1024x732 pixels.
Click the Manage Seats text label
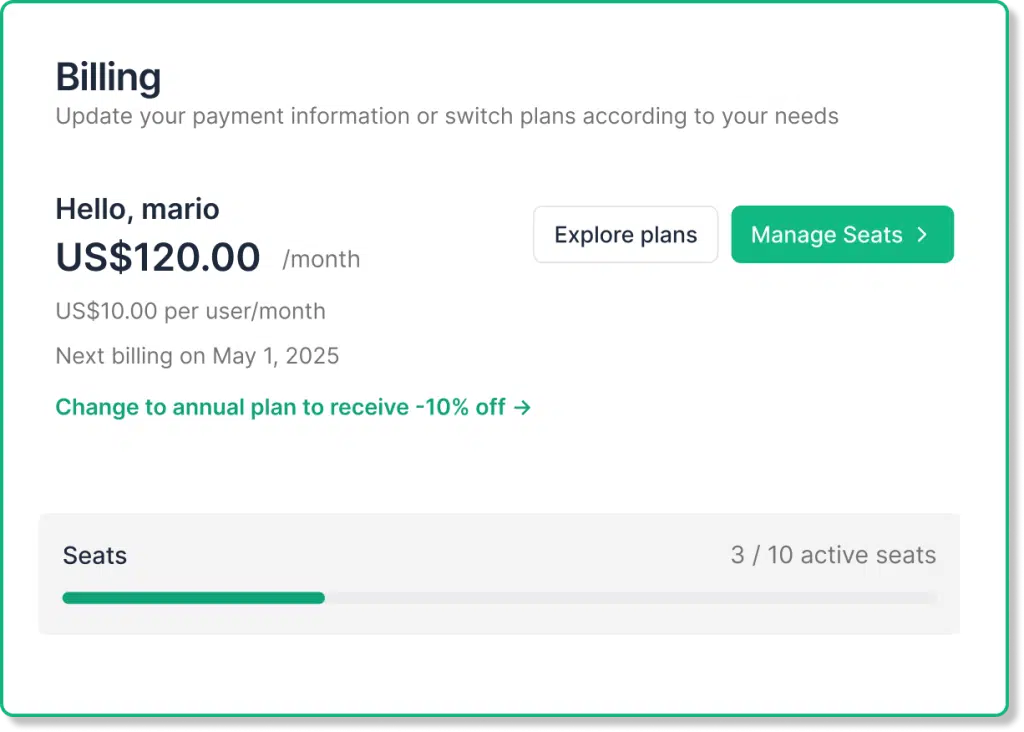[x=826, y=234]
